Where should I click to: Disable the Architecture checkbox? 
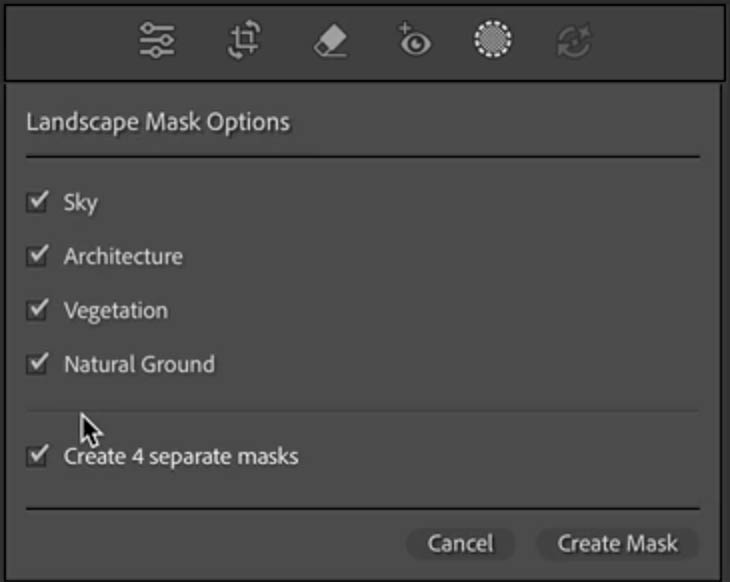[x=37, y=255]
